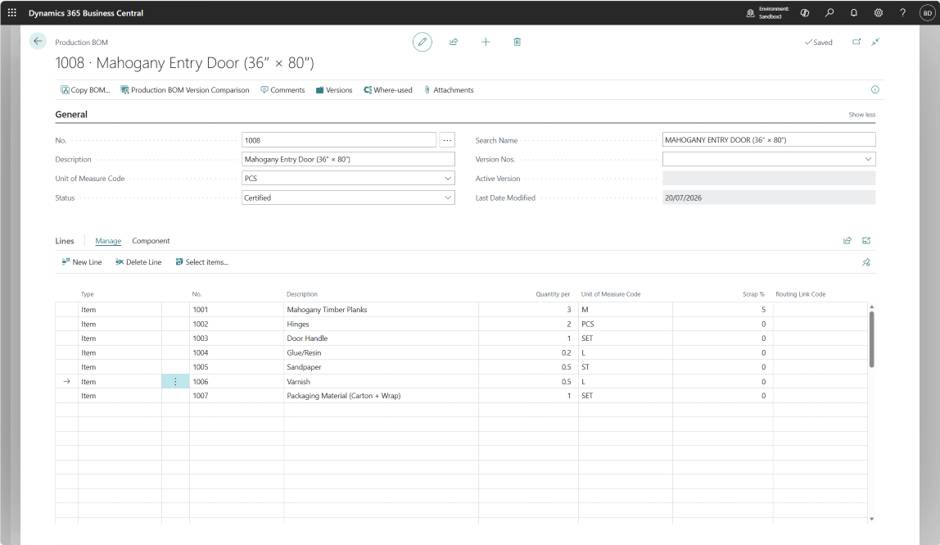Share the Lines part with its icon
The height and width of the screenshot is (545, 940).
847,241
